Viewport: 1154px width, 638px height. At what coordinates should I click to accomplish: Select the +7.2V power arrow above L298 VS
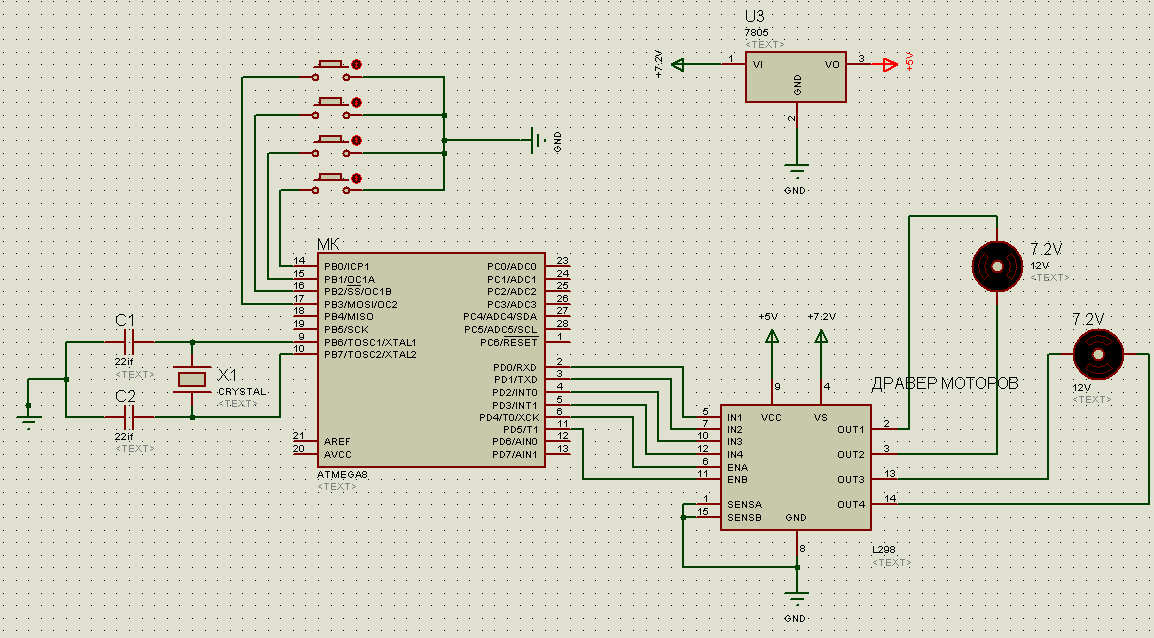pos(821,340)
